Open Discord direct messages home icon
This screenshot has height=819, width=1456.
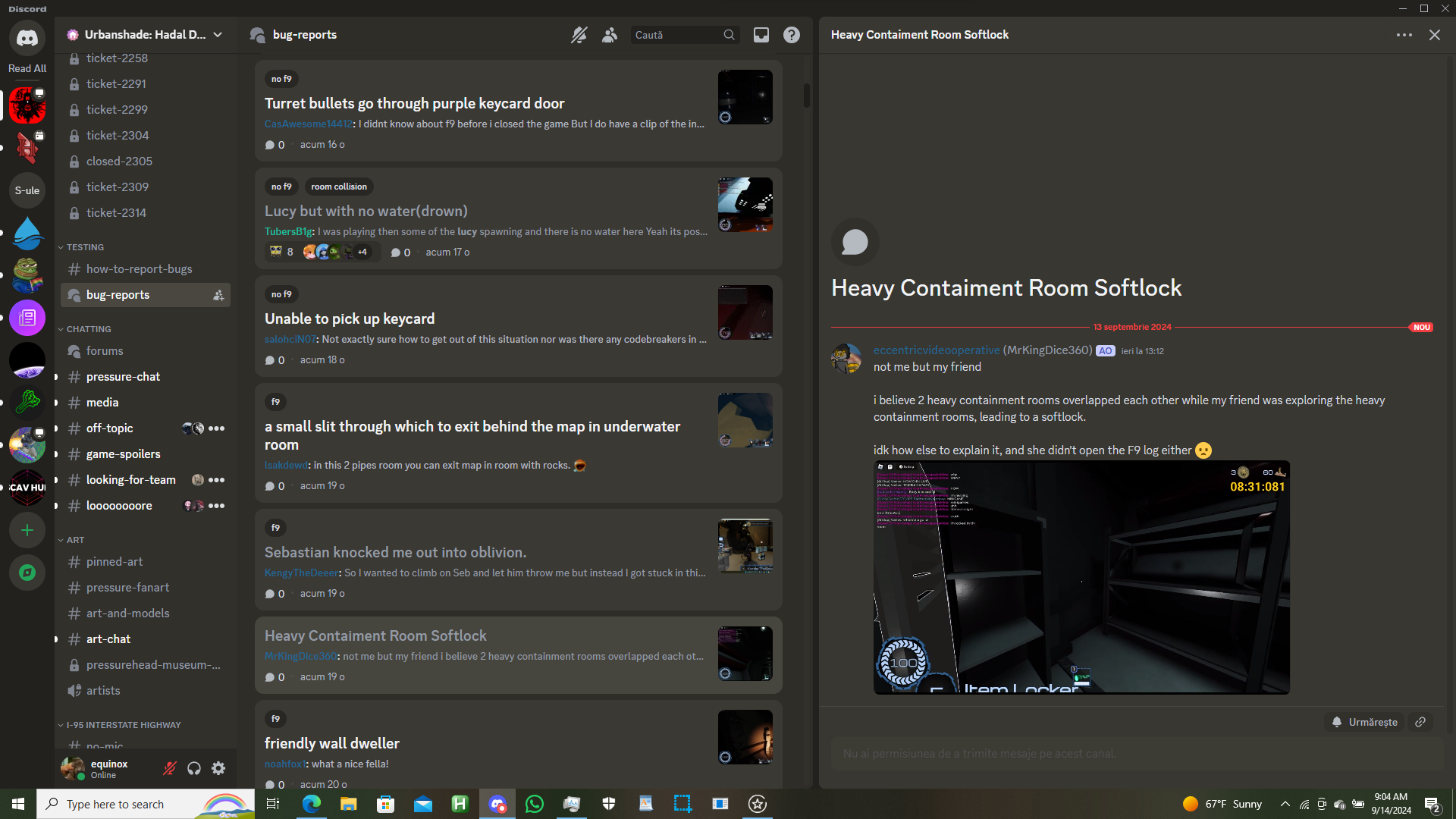click(x=27, y=37)
